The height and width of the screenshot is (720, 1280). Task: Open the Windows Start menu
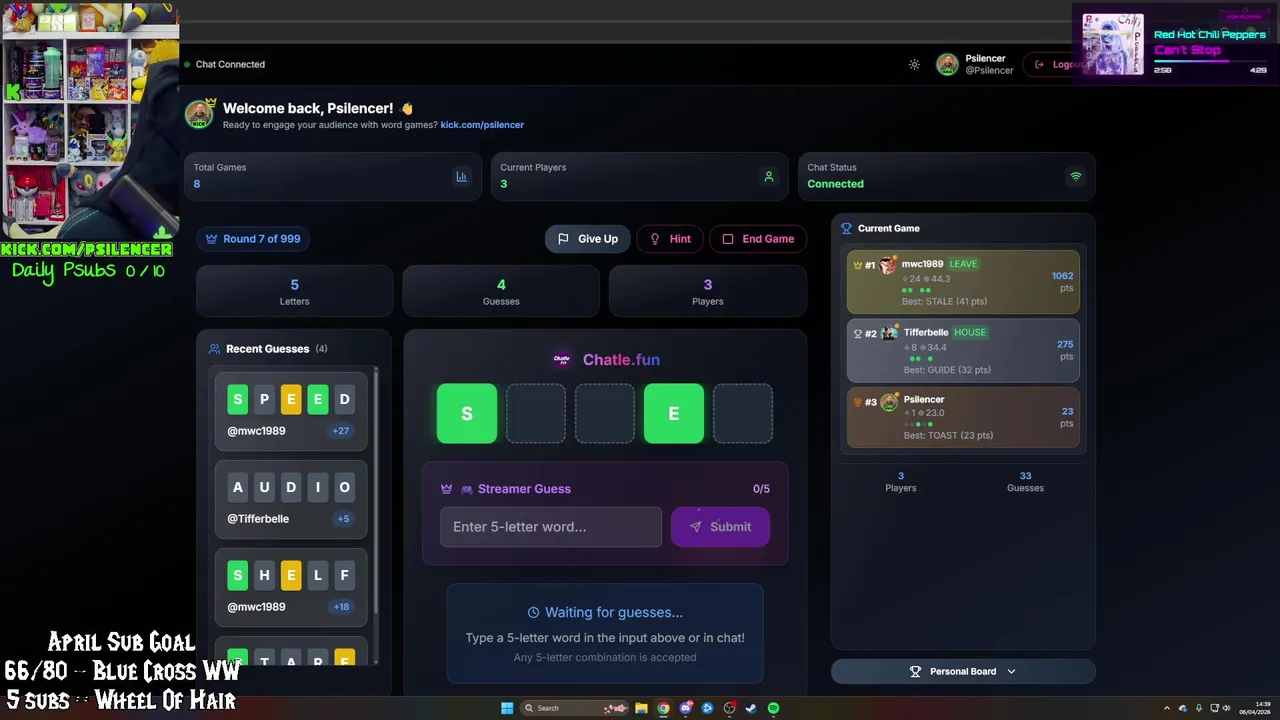pos(507,708)
